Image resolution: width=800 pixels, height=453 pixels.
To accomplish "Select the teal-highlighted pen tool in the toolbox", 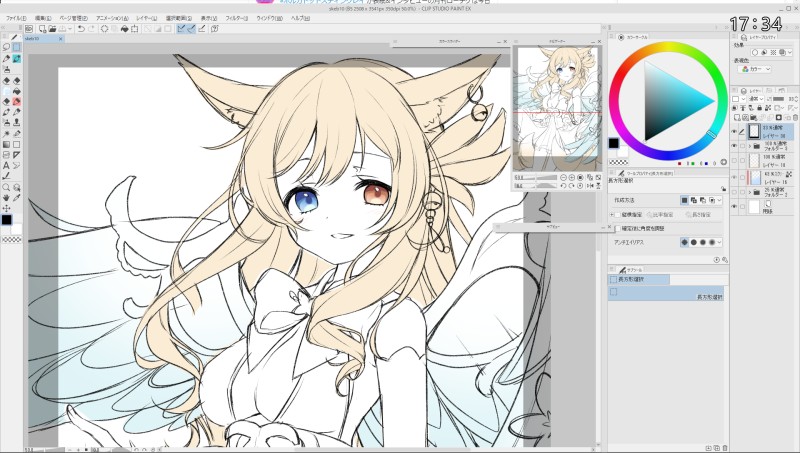I will (17, 59).
